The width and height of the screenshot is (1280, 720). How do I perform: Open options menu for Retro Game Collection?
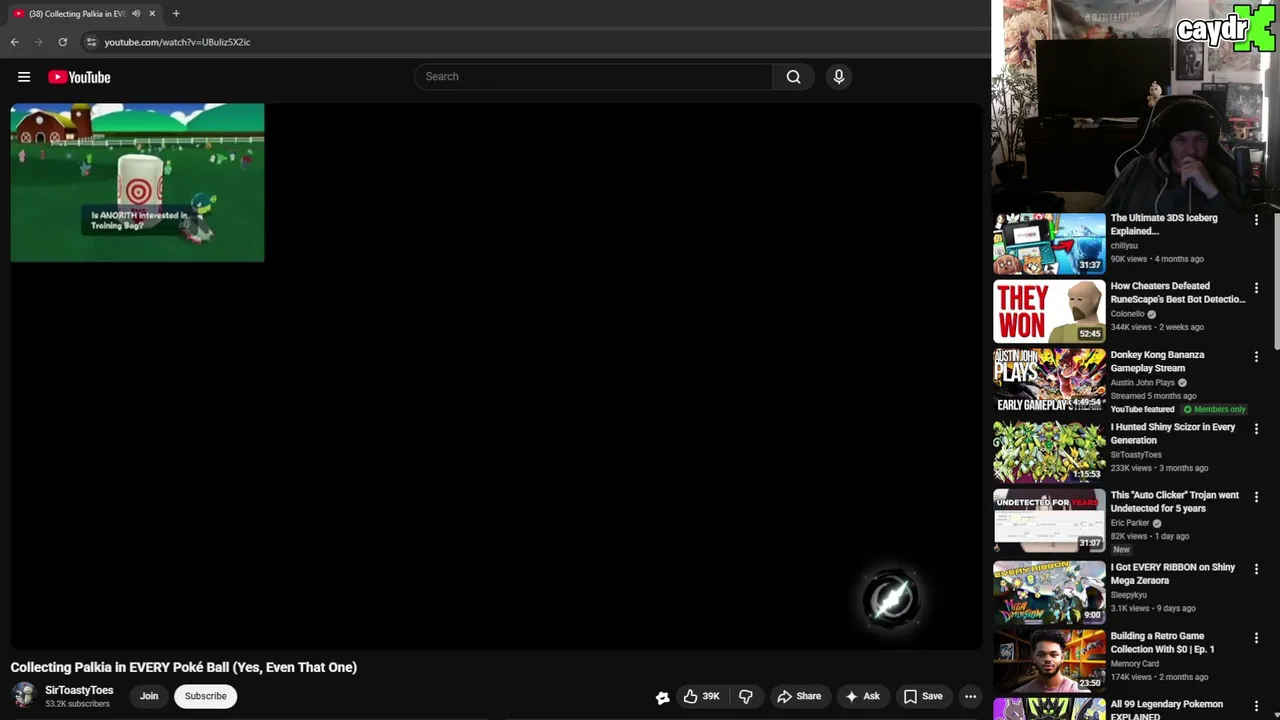coord(1256,637)
